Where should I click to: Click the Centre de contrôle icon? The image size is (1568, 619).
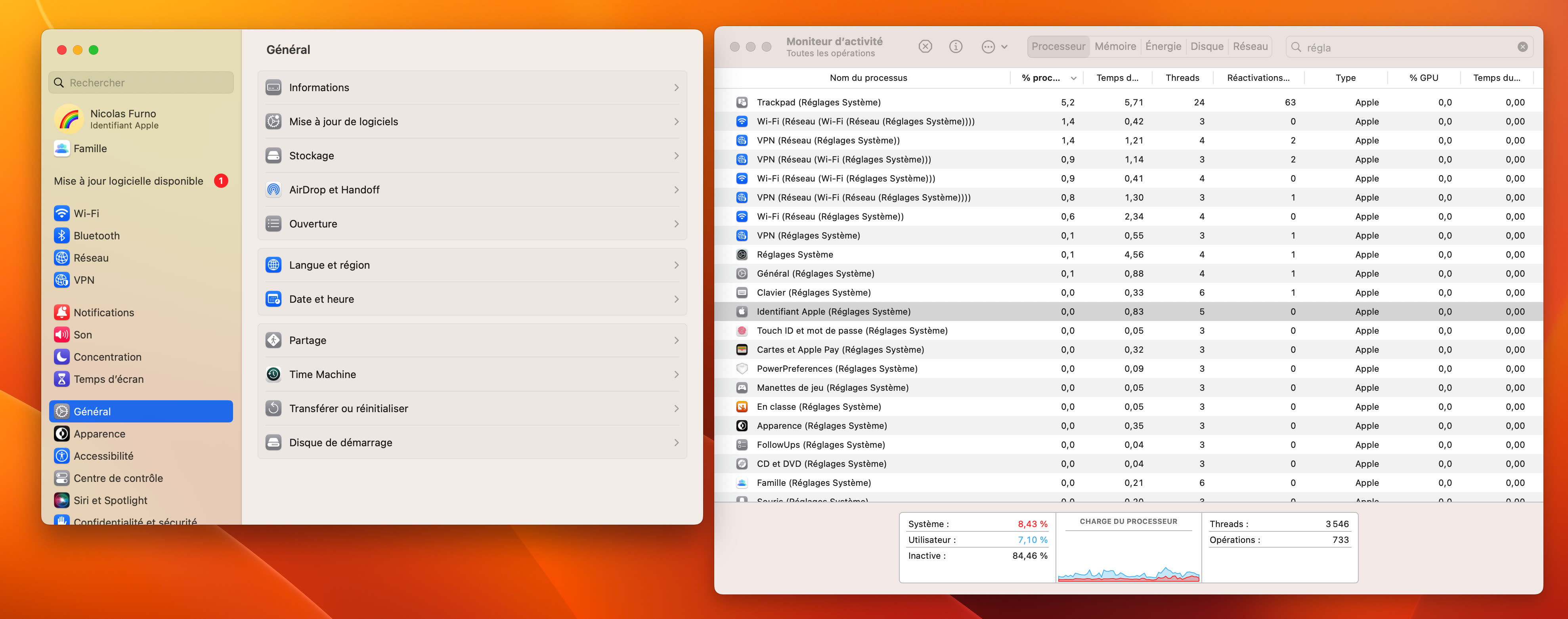[61, 478]
